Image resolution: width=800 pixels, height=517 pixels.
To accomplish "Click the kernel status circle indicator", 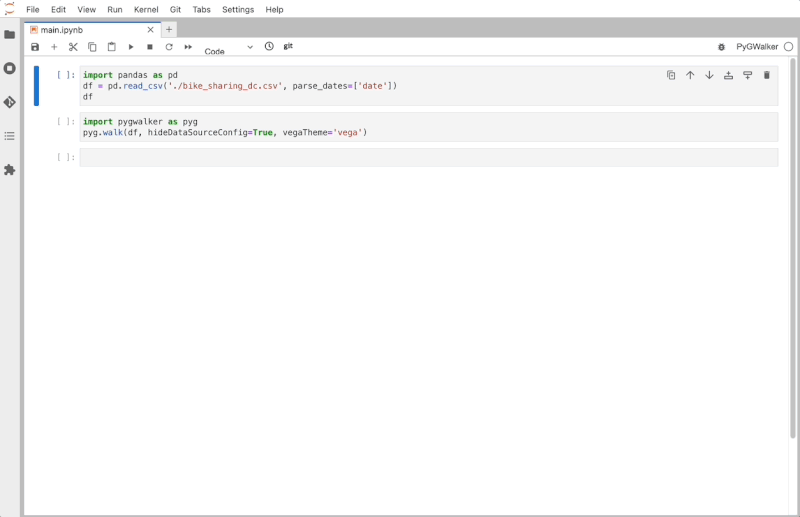I will coord(788,47).
